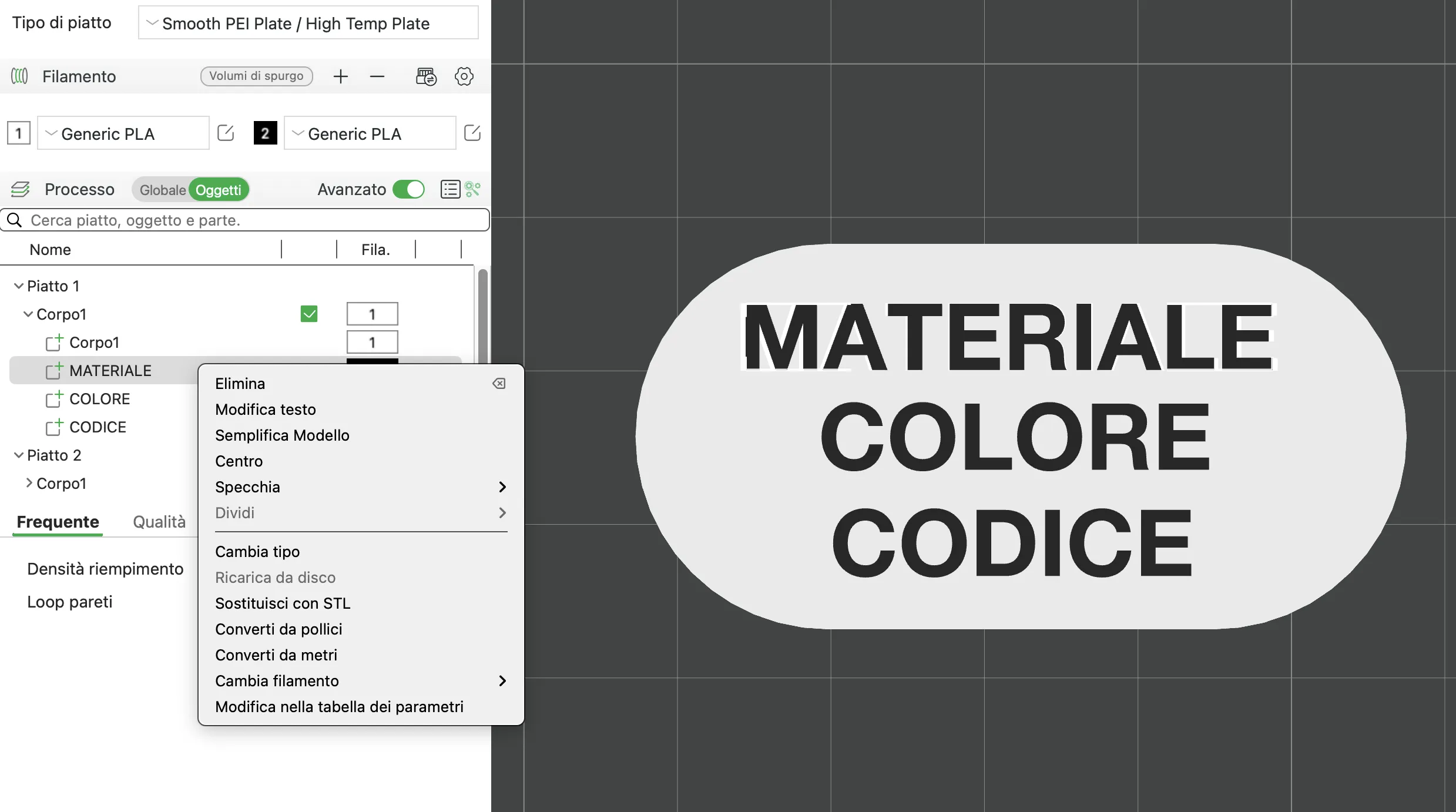Toggle the Avanzato mode switch
Image resolution: width=1456 pixels, height=812 pixels.
pyautogui.click(x=408, y=189)
